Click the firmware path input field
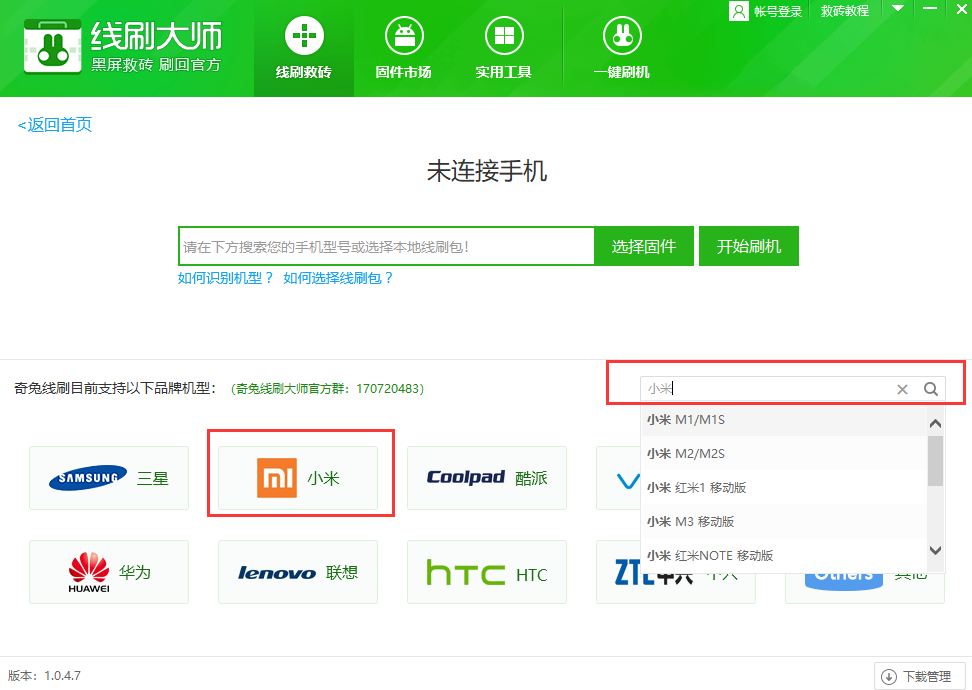This screenshot has width=972, height=690. pos(386,246)
